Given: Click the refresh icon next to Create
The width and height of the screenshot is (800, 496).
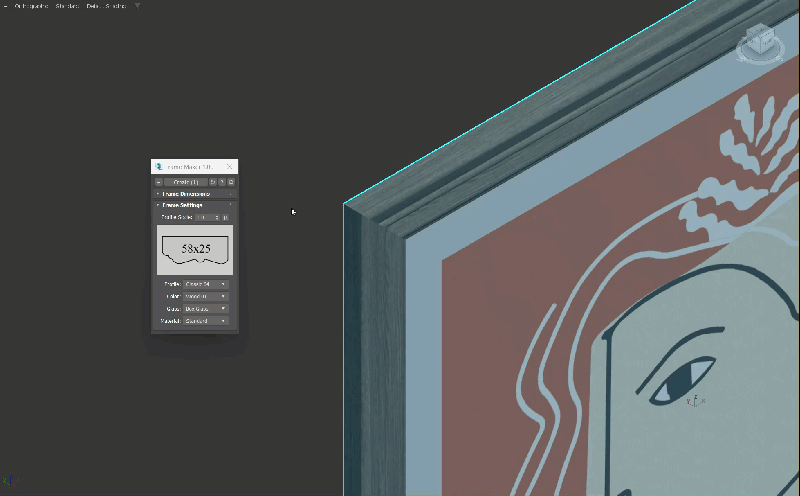Looking at the screenshot, I should coord(213,182).
